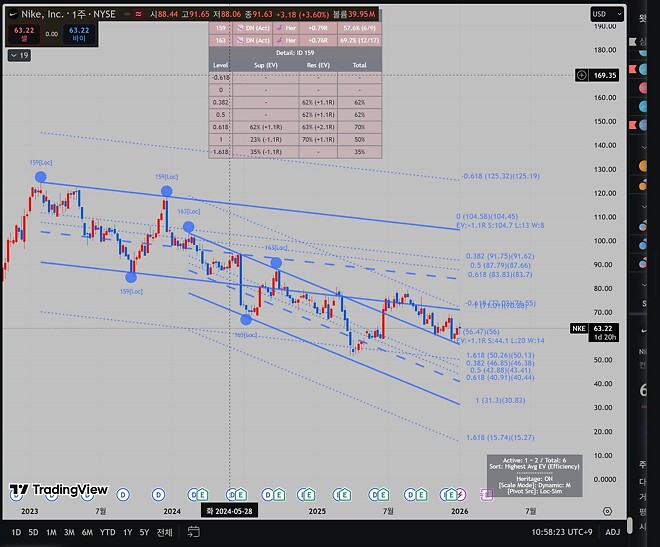Click the 'Detail: ID 159' table header

tap(295, 53)
